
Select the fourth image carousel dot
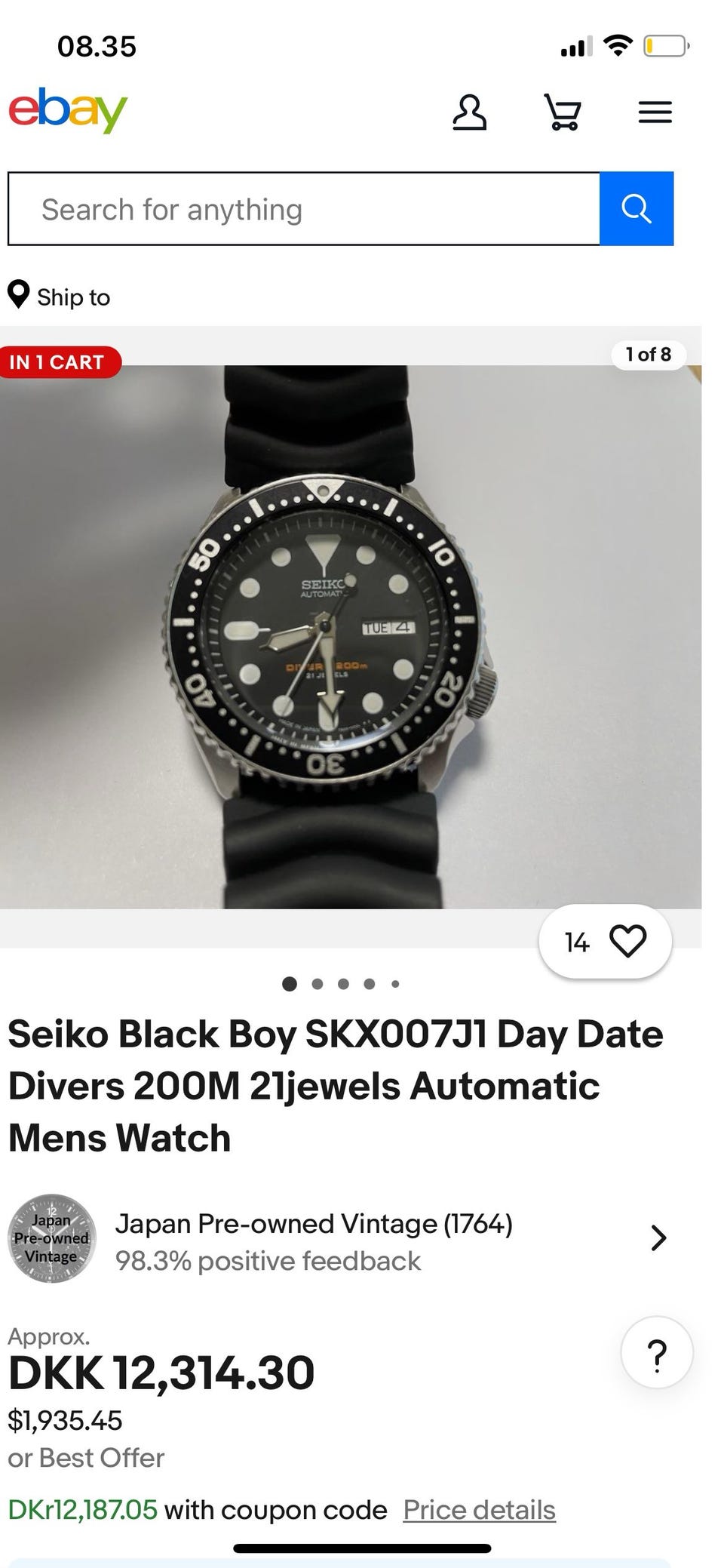369,984
